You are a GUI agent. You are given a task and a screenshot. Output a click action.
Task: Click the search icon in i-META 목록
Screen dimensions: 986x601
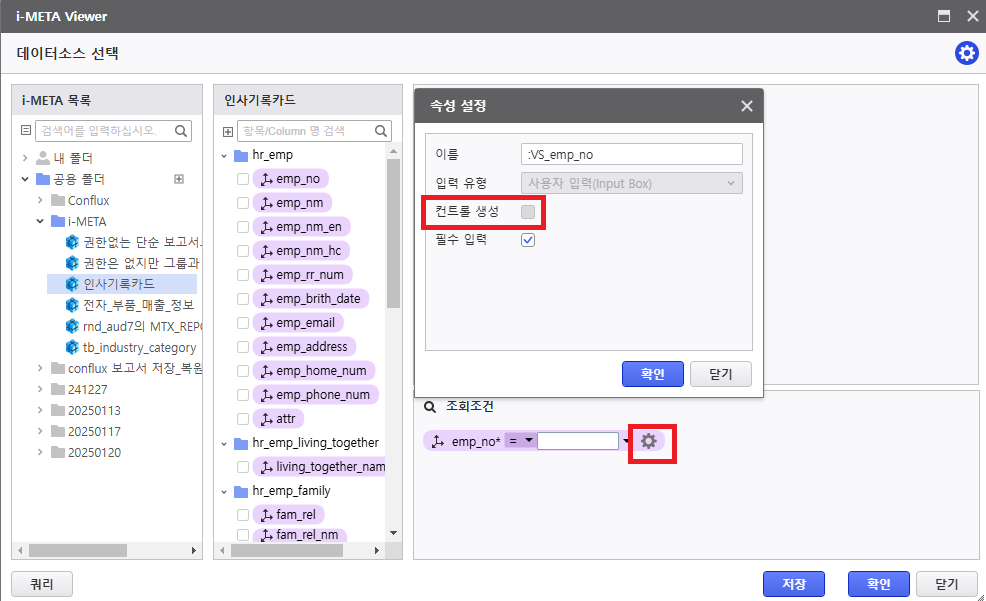pos(182,131)
